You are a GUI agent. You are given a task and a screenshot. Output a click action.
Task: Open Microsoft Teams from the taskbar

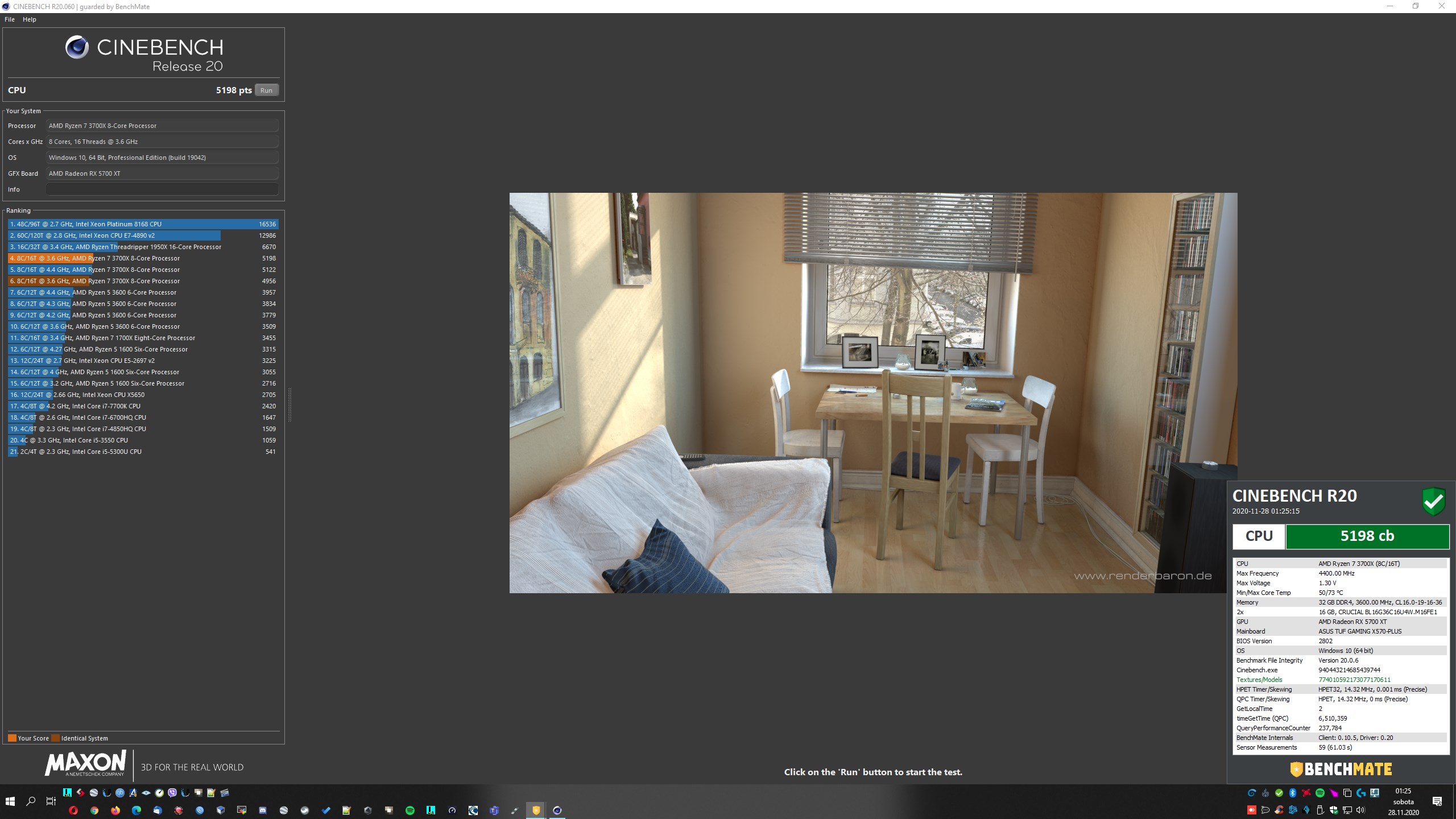[x=494, y=810]
